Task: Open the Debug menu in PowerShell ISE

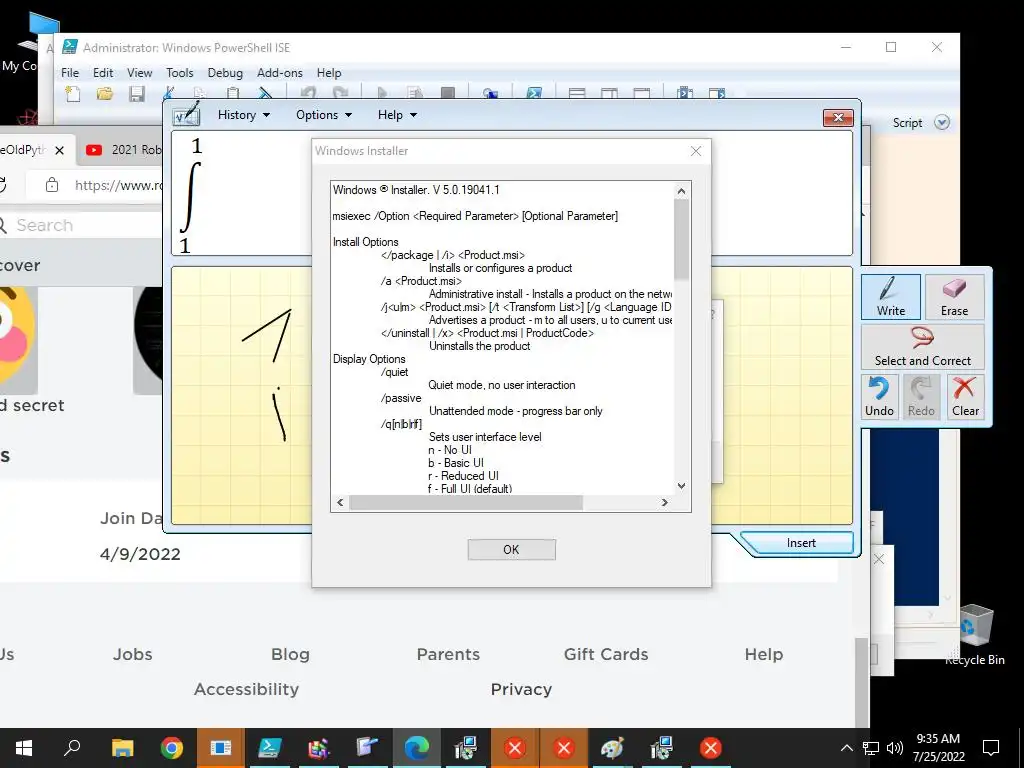Action: pos(225,73)
